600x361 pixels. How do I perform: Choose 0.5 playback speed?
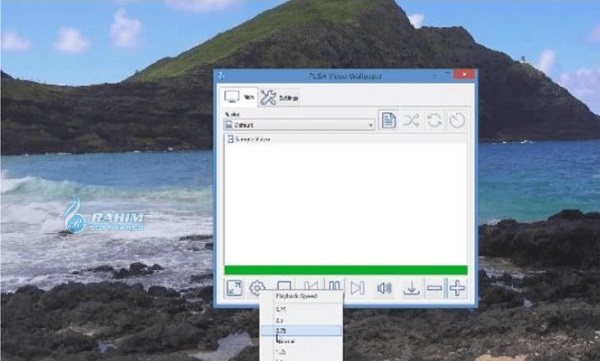tap(301, 320)
